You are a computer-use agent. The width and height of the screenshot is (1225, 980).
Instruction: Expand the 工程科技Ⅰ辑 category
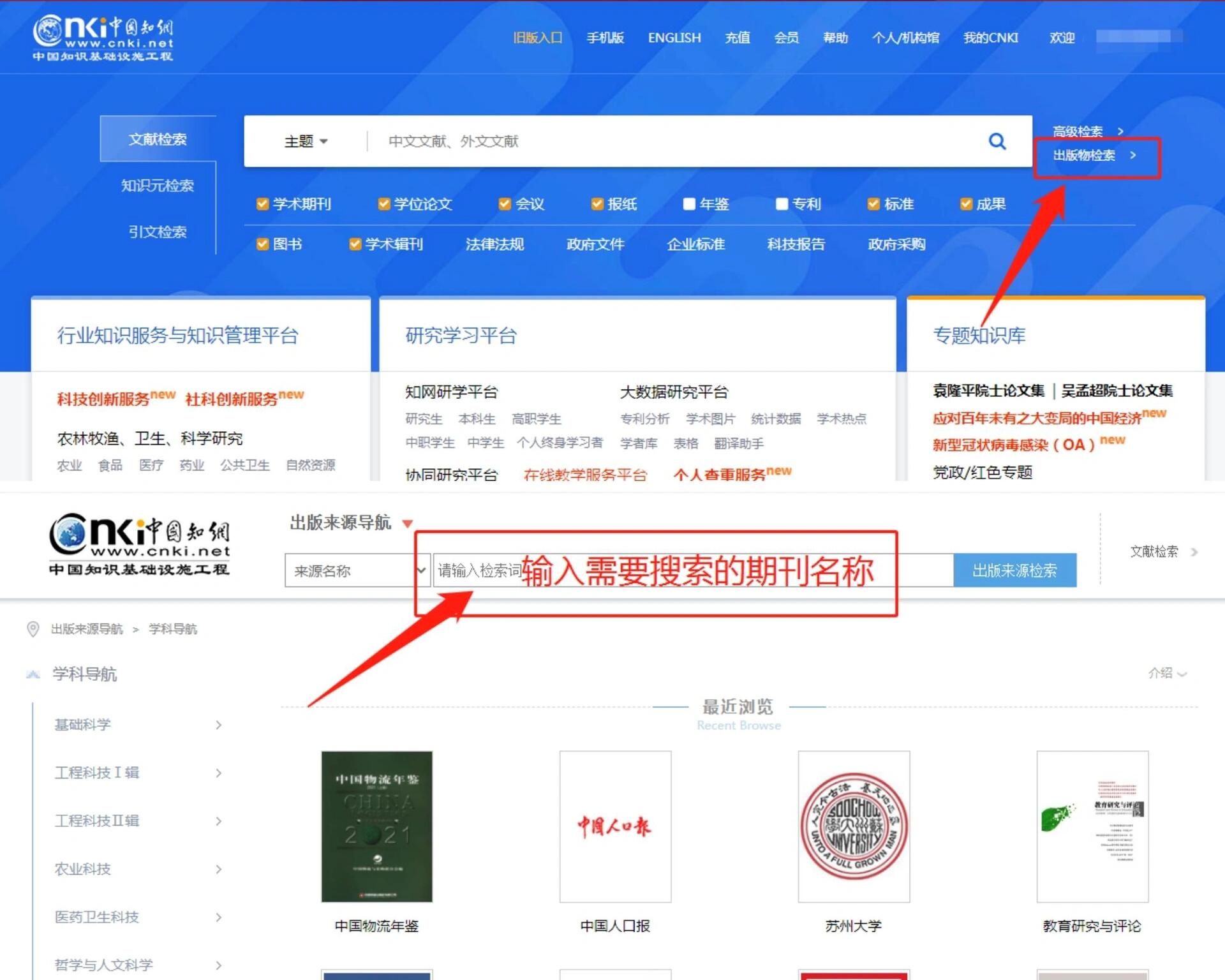218,773
